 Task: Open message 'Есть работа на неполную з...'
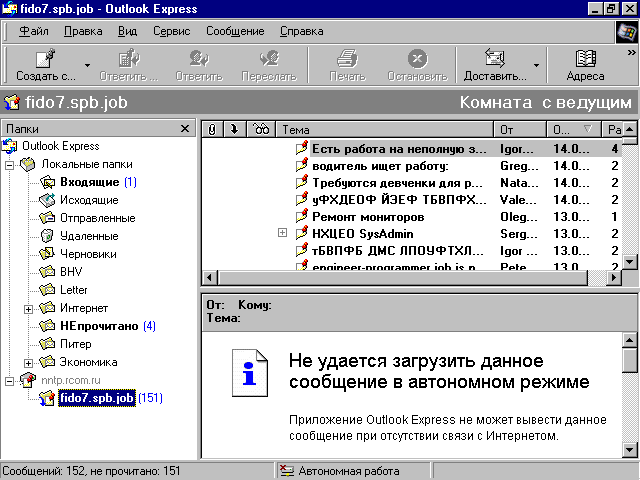point(399,149)
